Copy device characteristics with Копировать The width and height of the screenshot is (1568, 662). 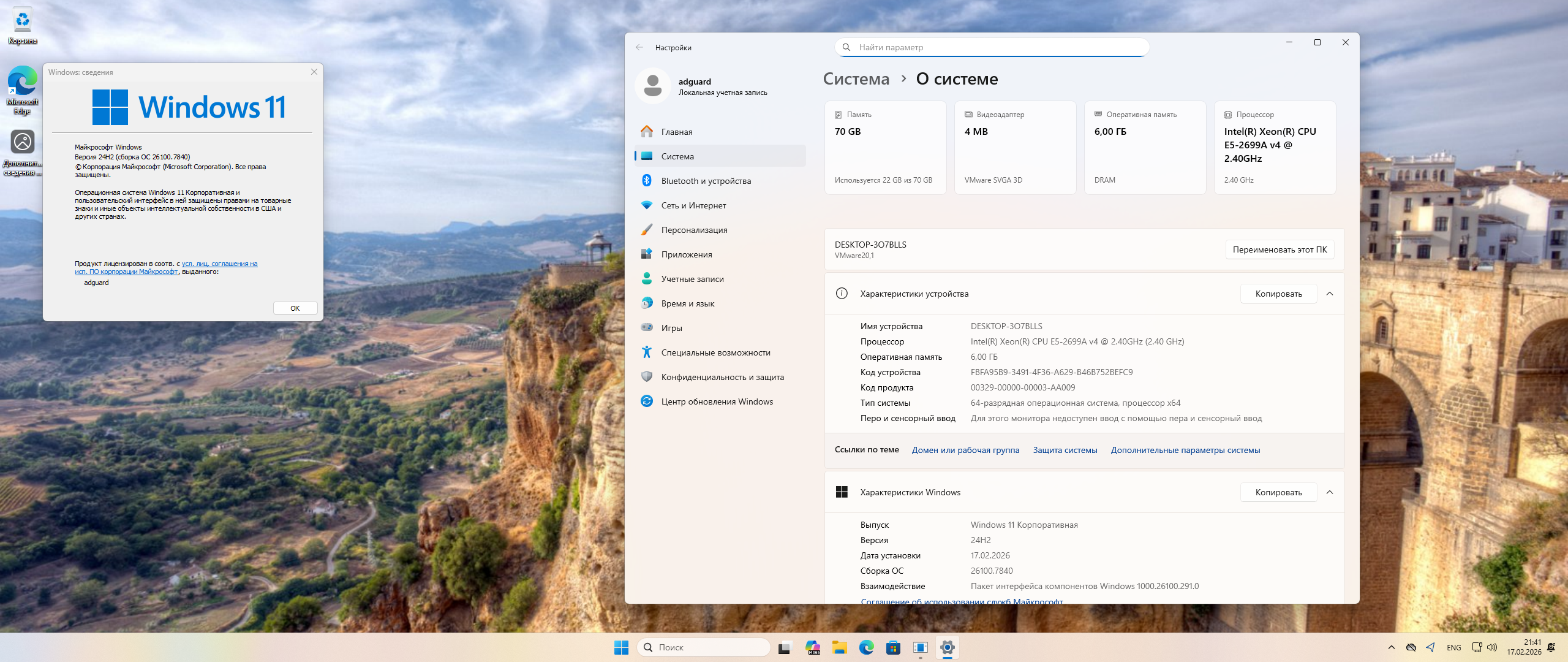[x=1278, y=294]
